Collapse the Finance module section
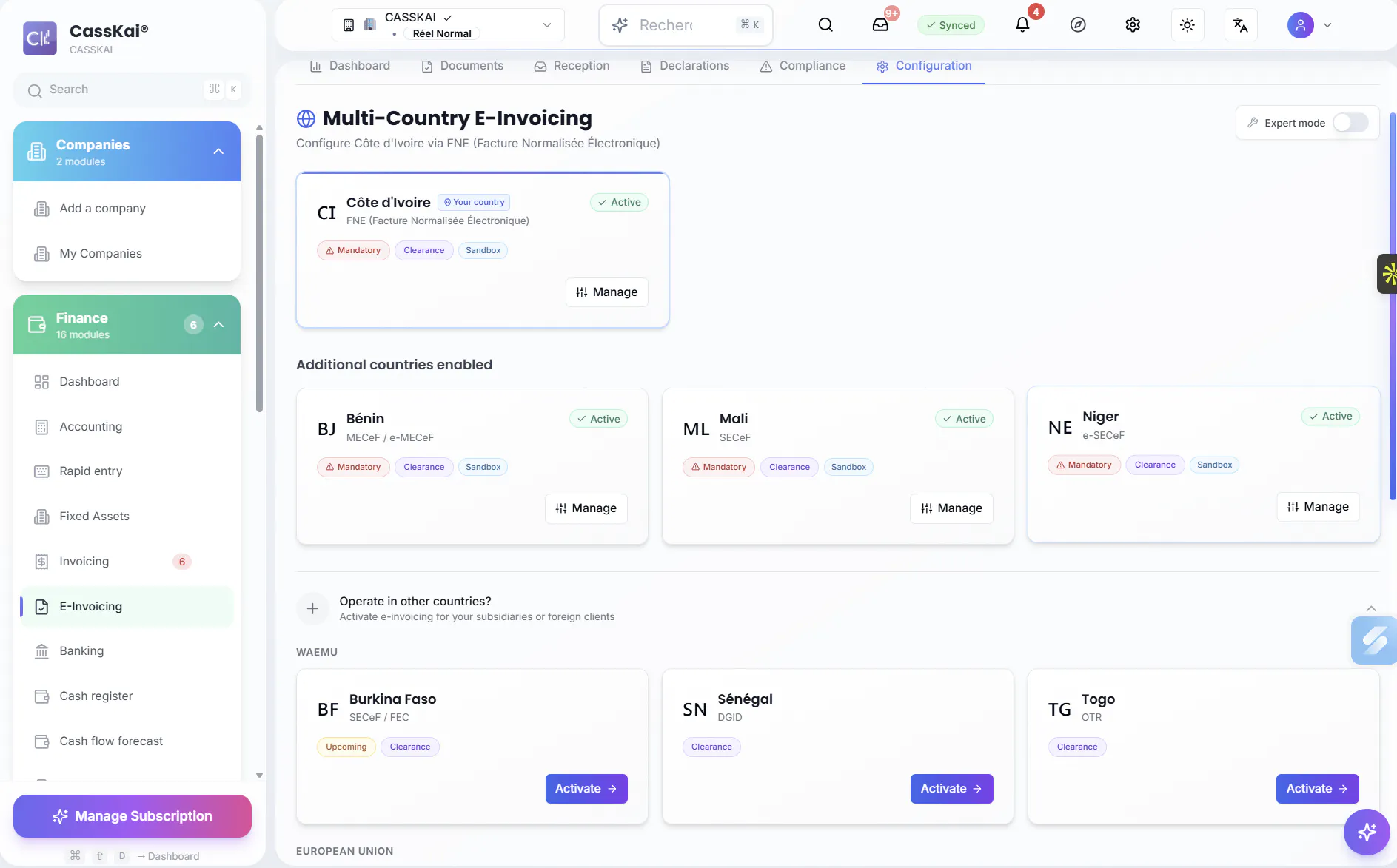The image size is (1397, 868). pyautogui.click(x=218, y=325)
